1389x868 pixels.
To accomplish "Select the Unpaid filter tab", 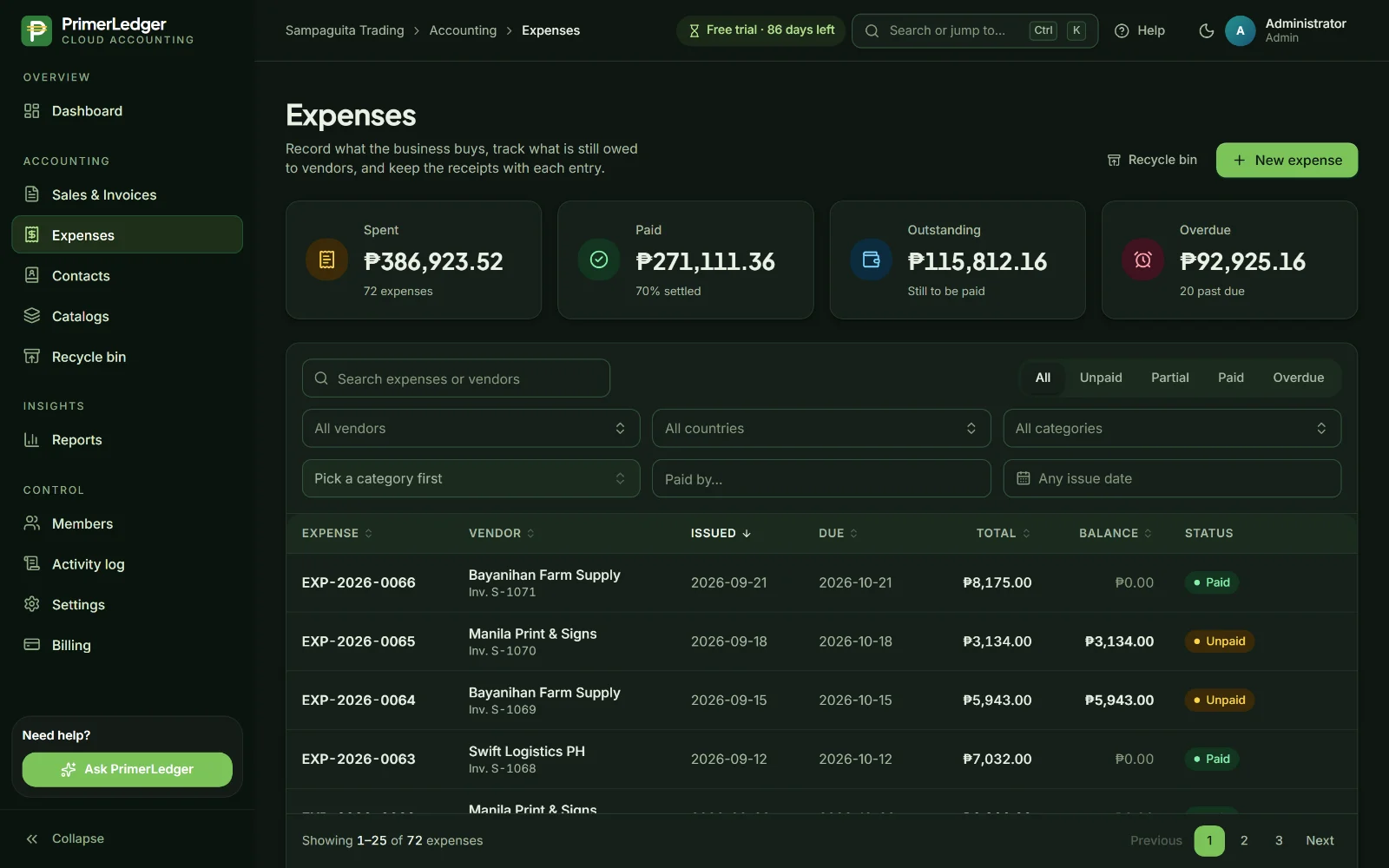I will [x=1101, y=378].
